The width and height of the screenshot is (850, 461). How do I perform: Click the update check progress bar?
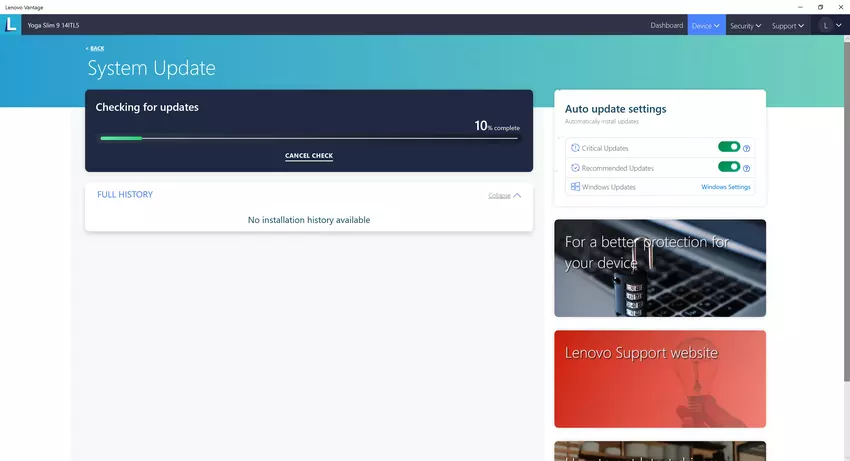pos(308,138)
